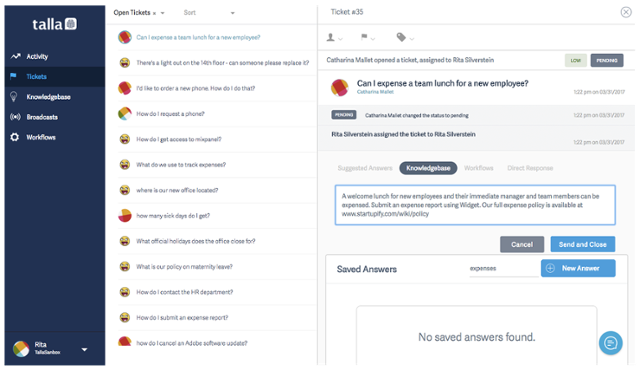The width and height of the screenshot is (640, 371).
Task: Open ticket 'How do I get access to mixpanel?'
Action: click(x=179, y=139)
